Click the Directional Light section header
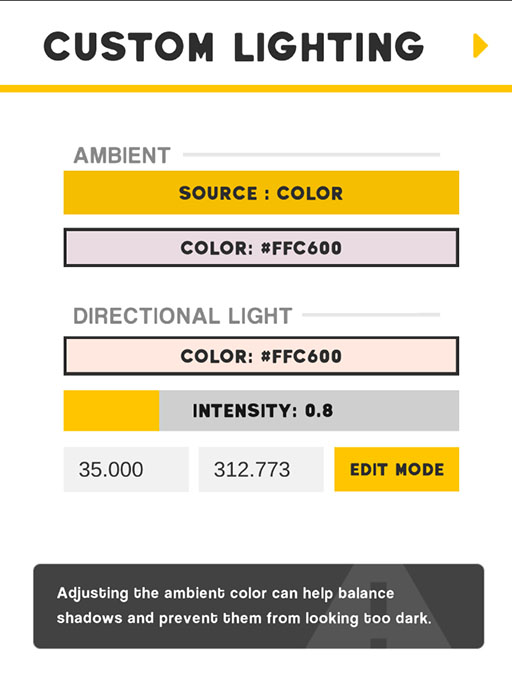The image size is (512, 675). click(183, 316)
